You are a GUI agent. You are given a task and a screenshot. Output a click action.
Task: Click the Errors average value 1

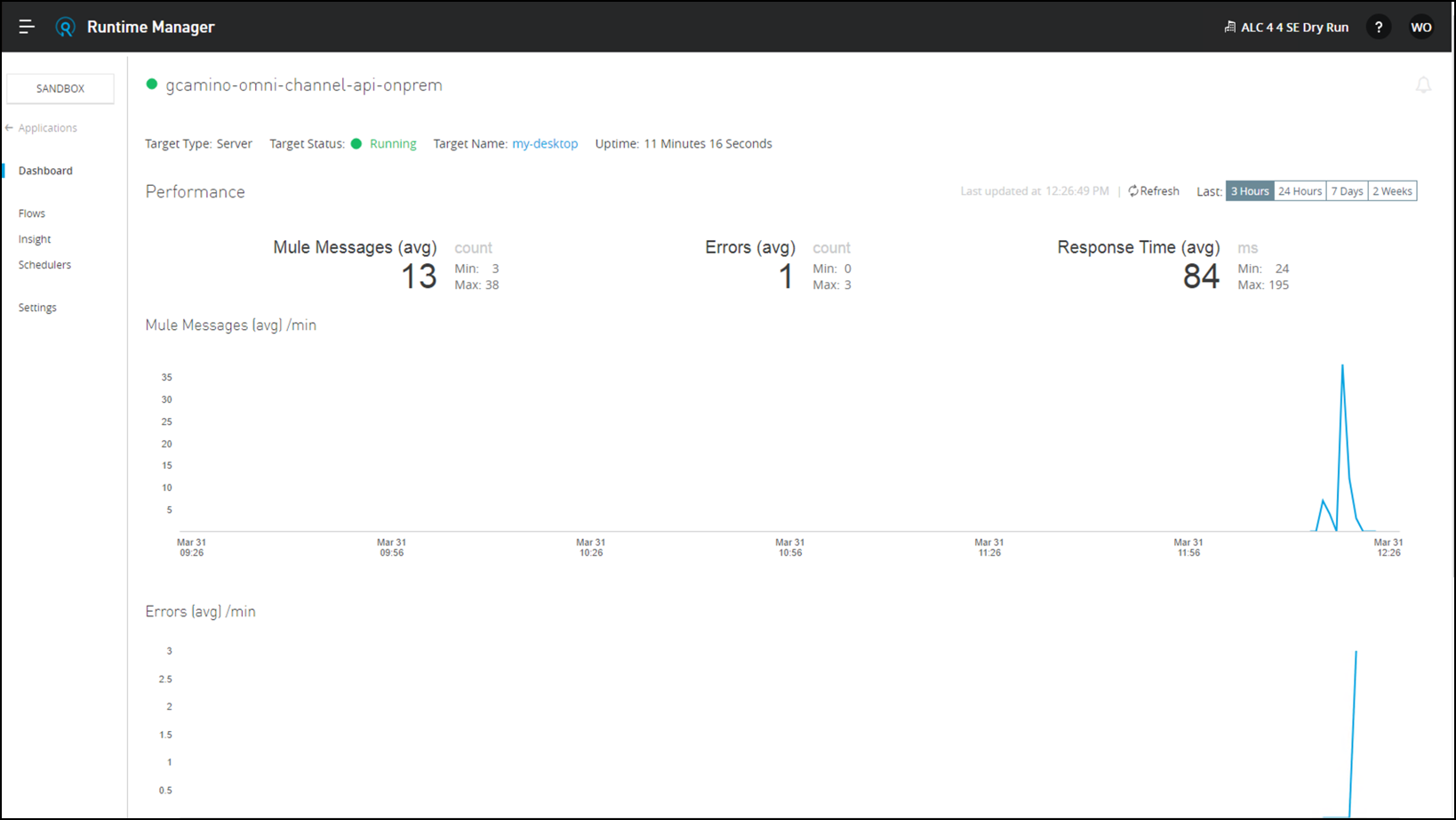(786, 277)
